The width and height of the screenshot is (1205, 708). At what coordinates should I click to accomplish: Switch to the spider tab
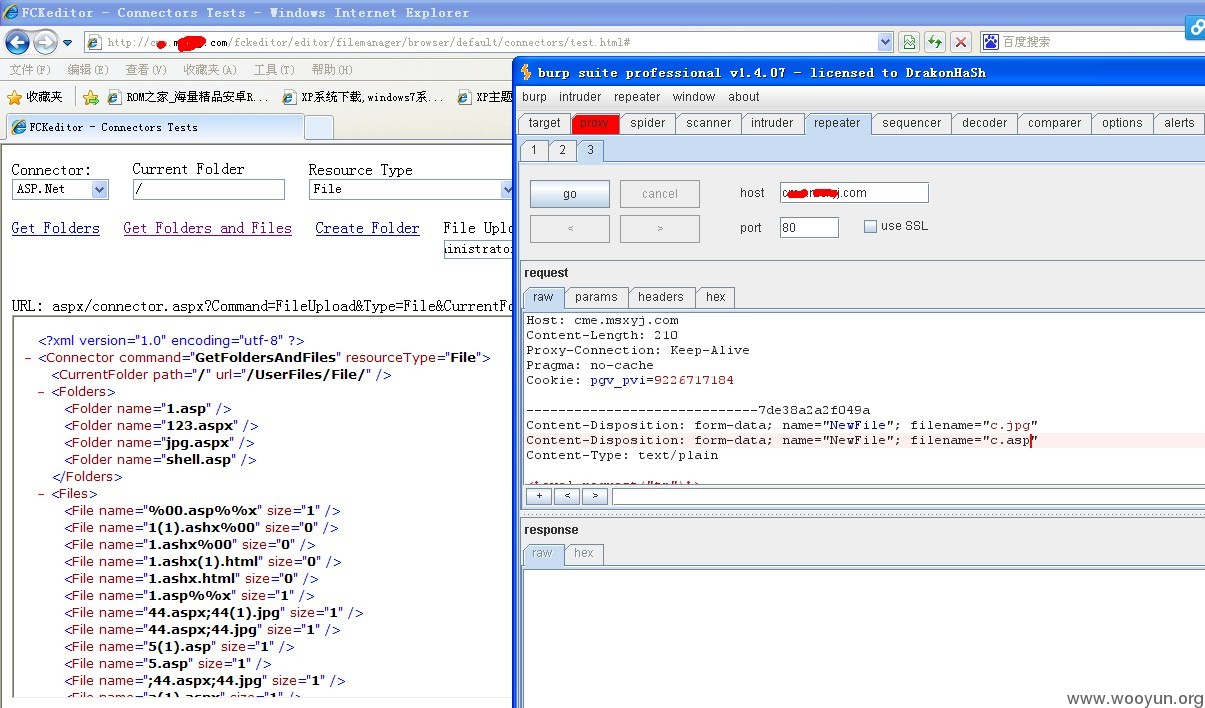[x=648, y=123]
